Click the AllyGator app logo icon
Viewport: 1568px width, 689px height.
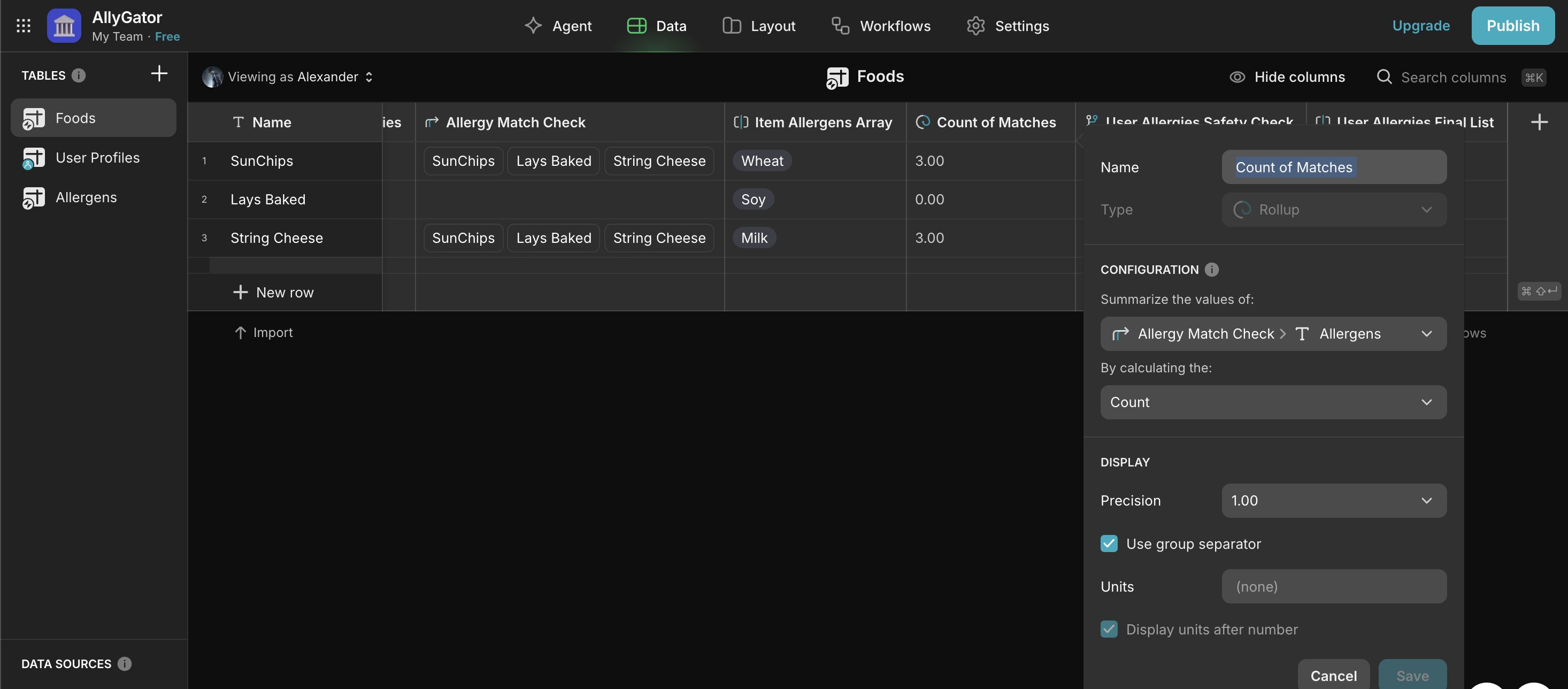pyautogui.click(x=64, y=26)
